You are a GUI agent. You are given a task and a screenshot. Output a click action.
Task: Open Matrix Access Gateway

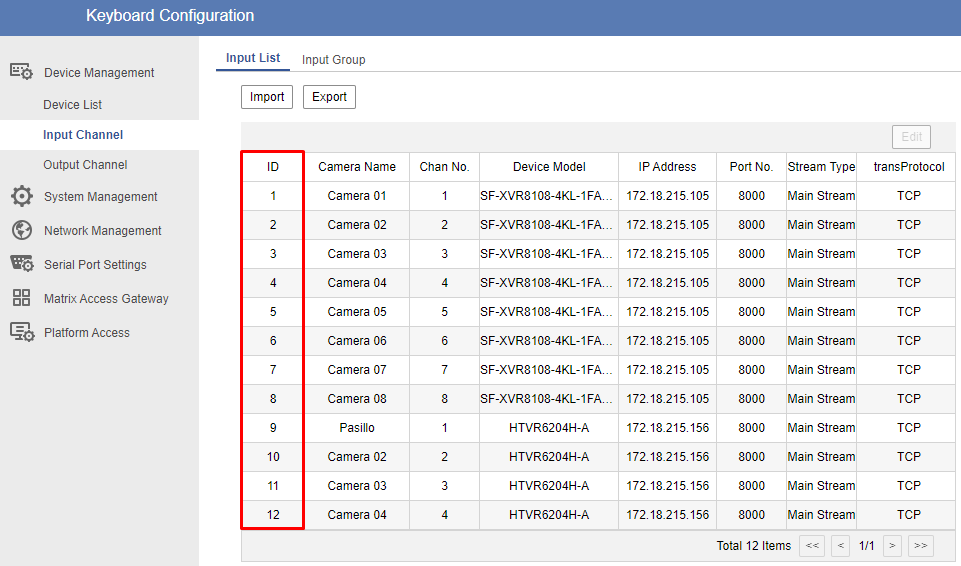(106, 299)
